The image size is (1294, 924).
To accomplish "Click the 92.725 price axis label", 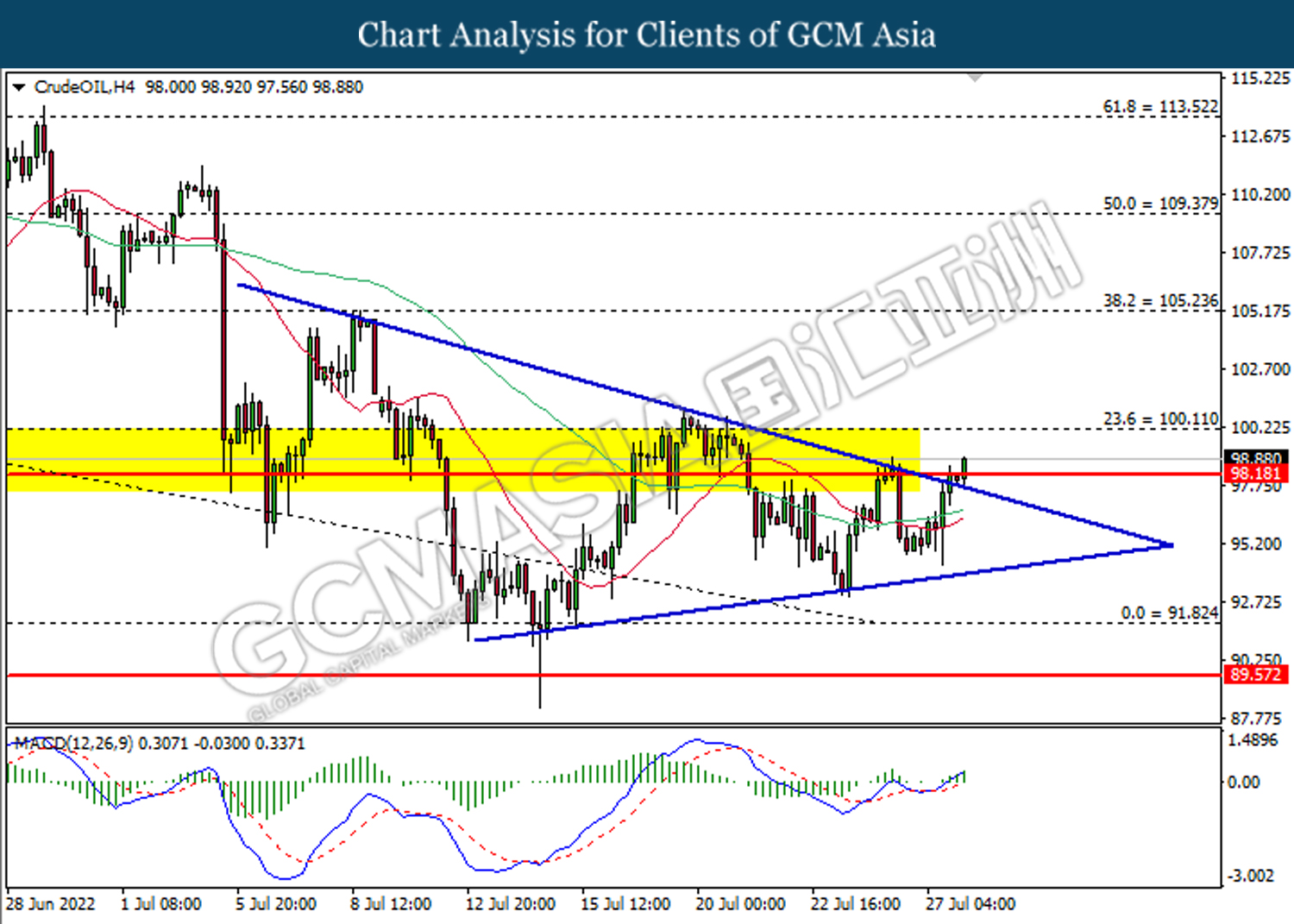I will (x=1255, y=601).
